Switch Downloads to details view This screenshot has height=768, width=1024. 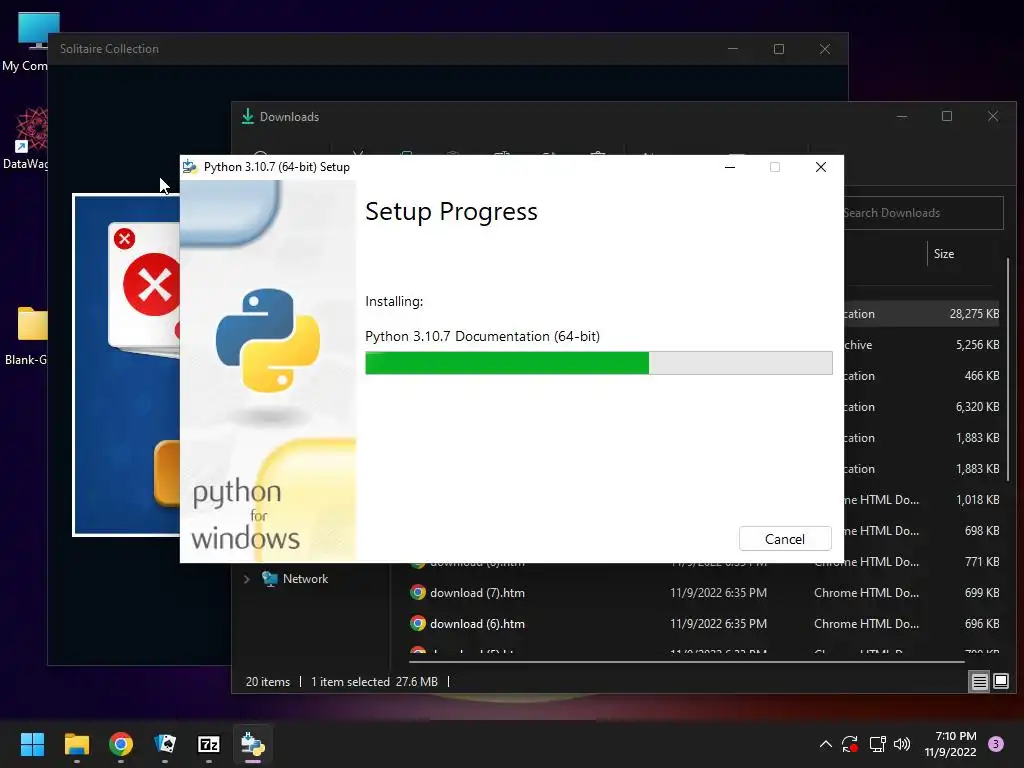click(980, 682)
